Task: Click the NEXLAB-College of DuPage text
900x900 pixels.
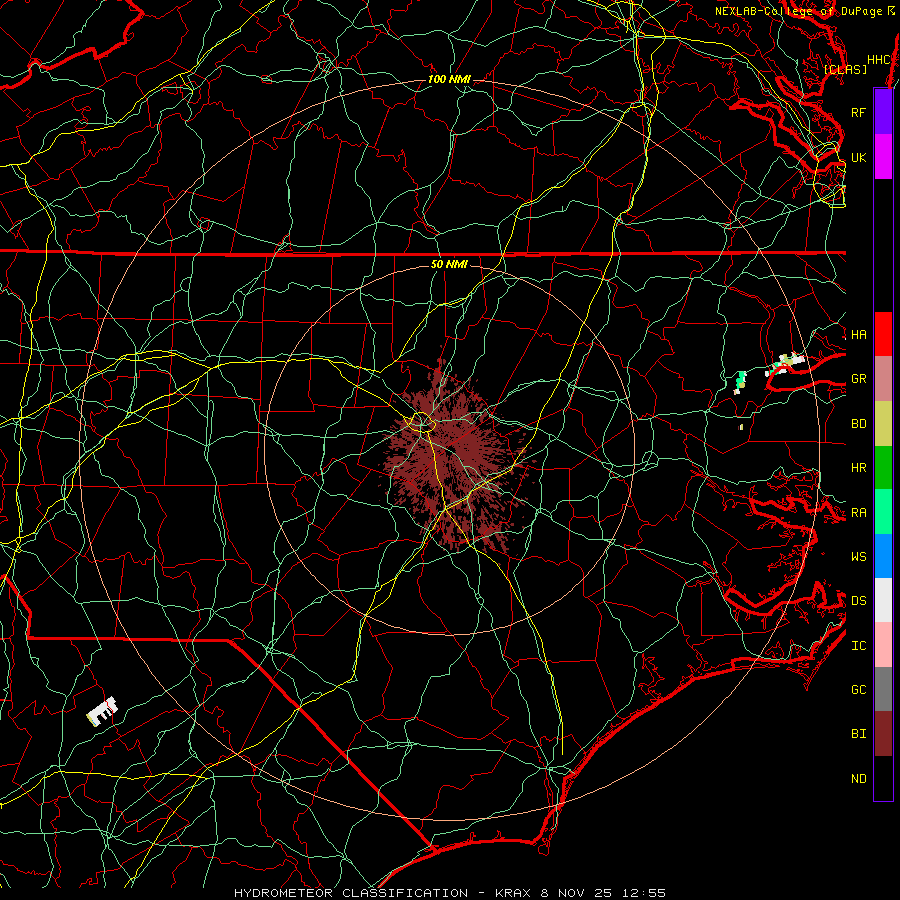Action: point(799,11)
